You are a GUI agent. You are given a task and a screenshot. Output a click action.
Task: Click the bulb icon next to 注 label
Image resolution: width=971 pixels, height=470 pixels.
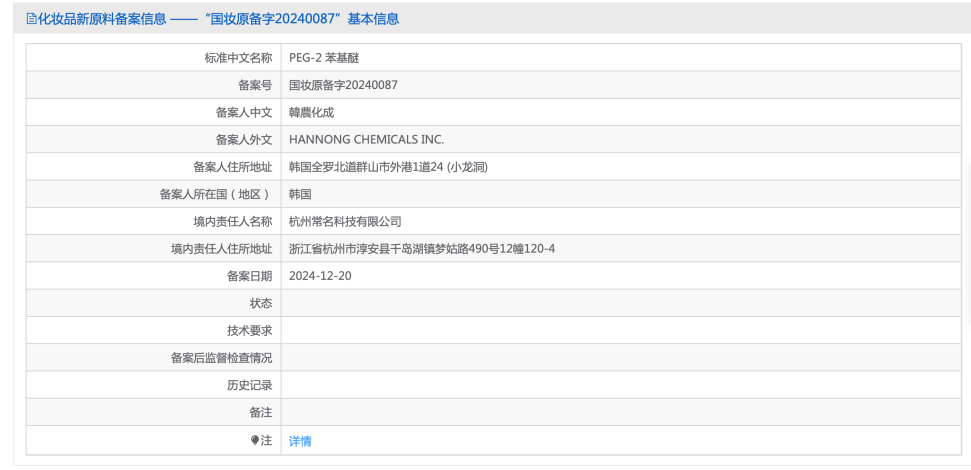click(x=255, y=440)
